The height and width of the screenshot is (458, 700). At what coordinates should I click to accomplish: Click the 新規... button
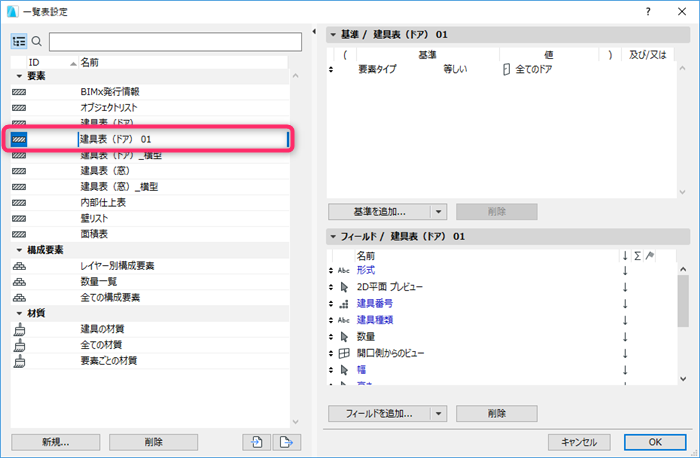55,442
